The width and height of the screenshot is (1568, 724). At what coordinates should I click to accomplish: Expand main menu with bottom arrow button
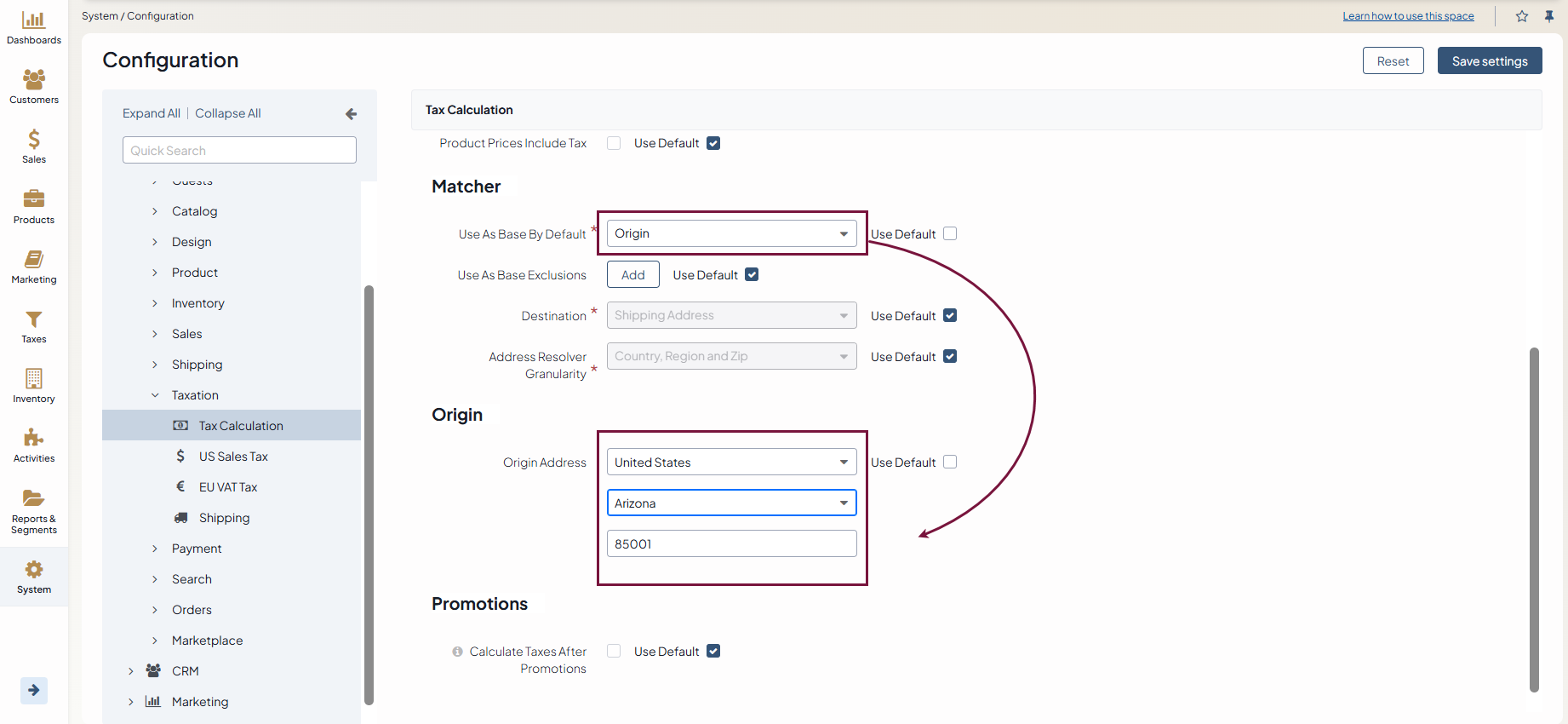tap(33, 690)
